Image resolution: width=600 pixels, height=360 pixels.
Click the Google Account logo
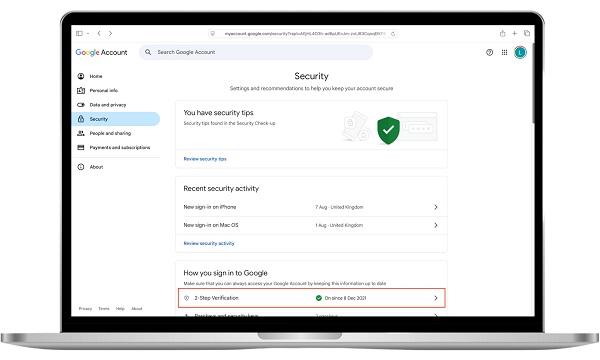click(x=101, y=52)
